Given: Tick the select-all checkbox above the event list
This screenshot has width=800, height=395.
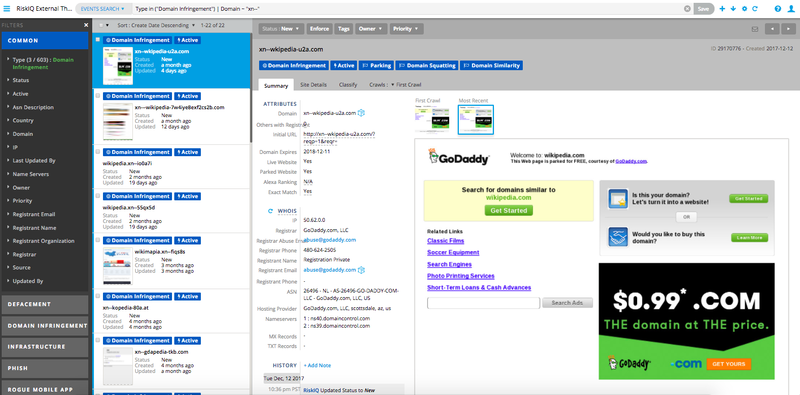Looking at the screenshot, I should click(102, 24).
